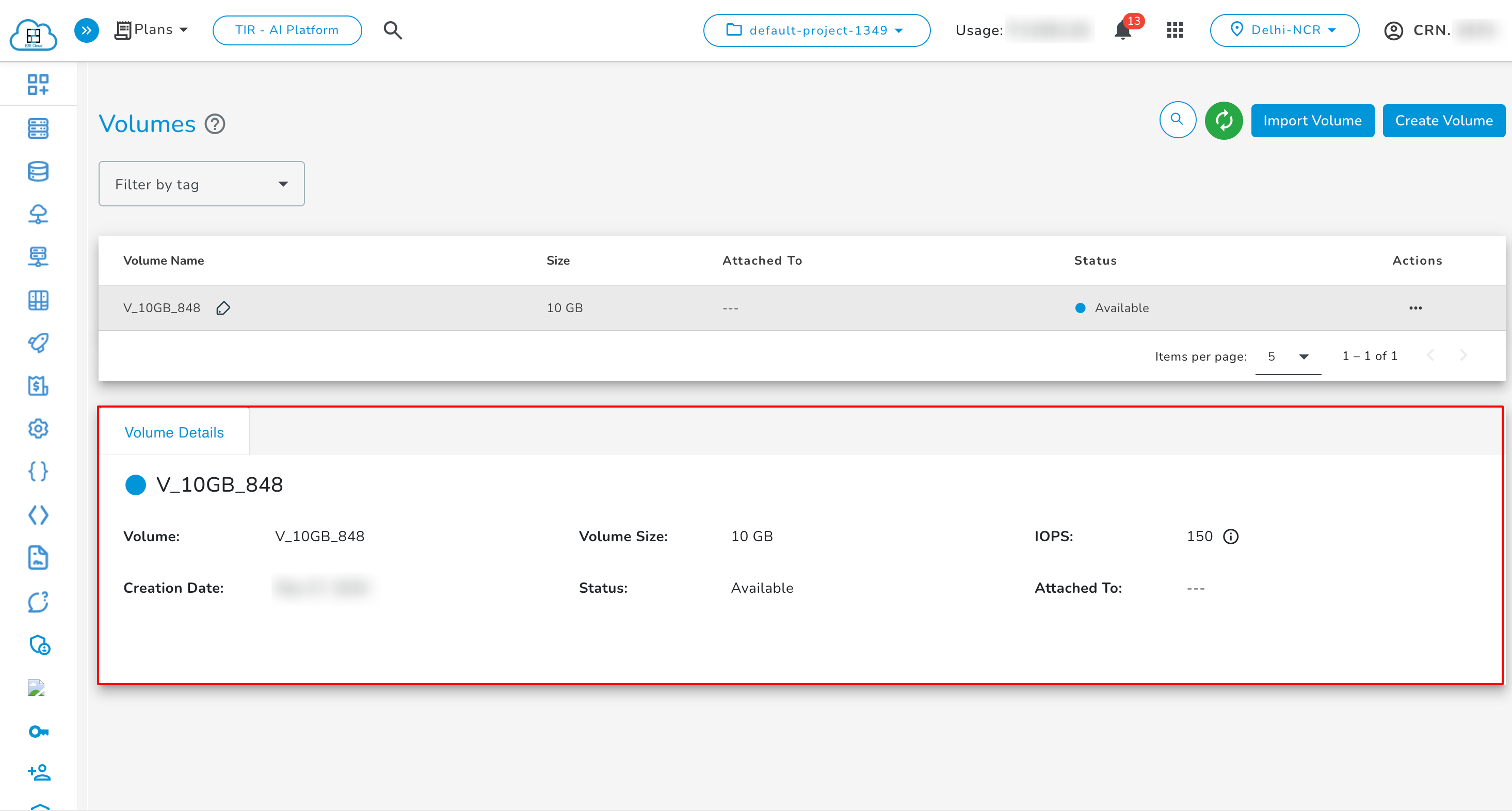Change items per page dropdown
The height and width of the screenshot is (811, 1512).
1288,356
